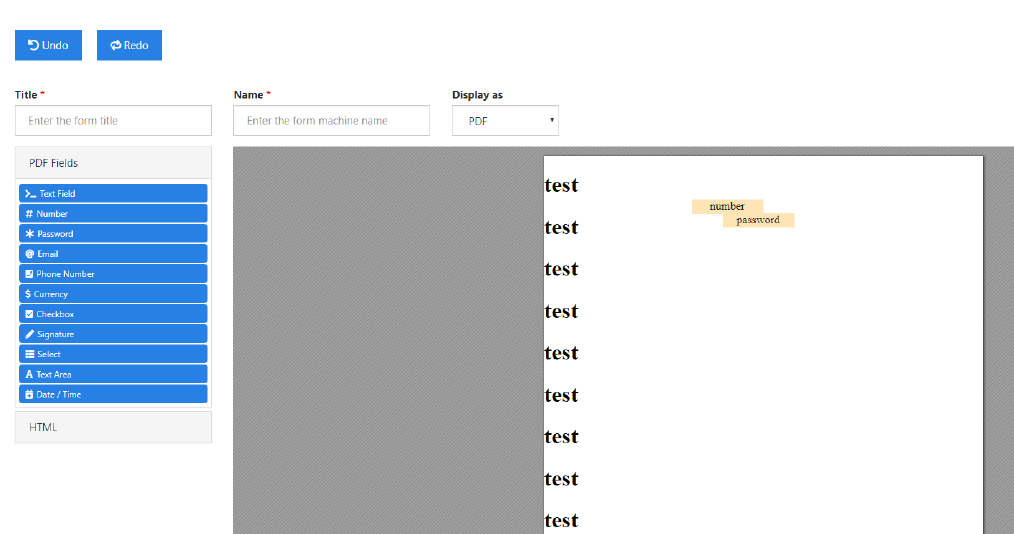This screenshot has width=1014, height=534.
Task: Select the Text Area component
Action: tap(113, 374)
